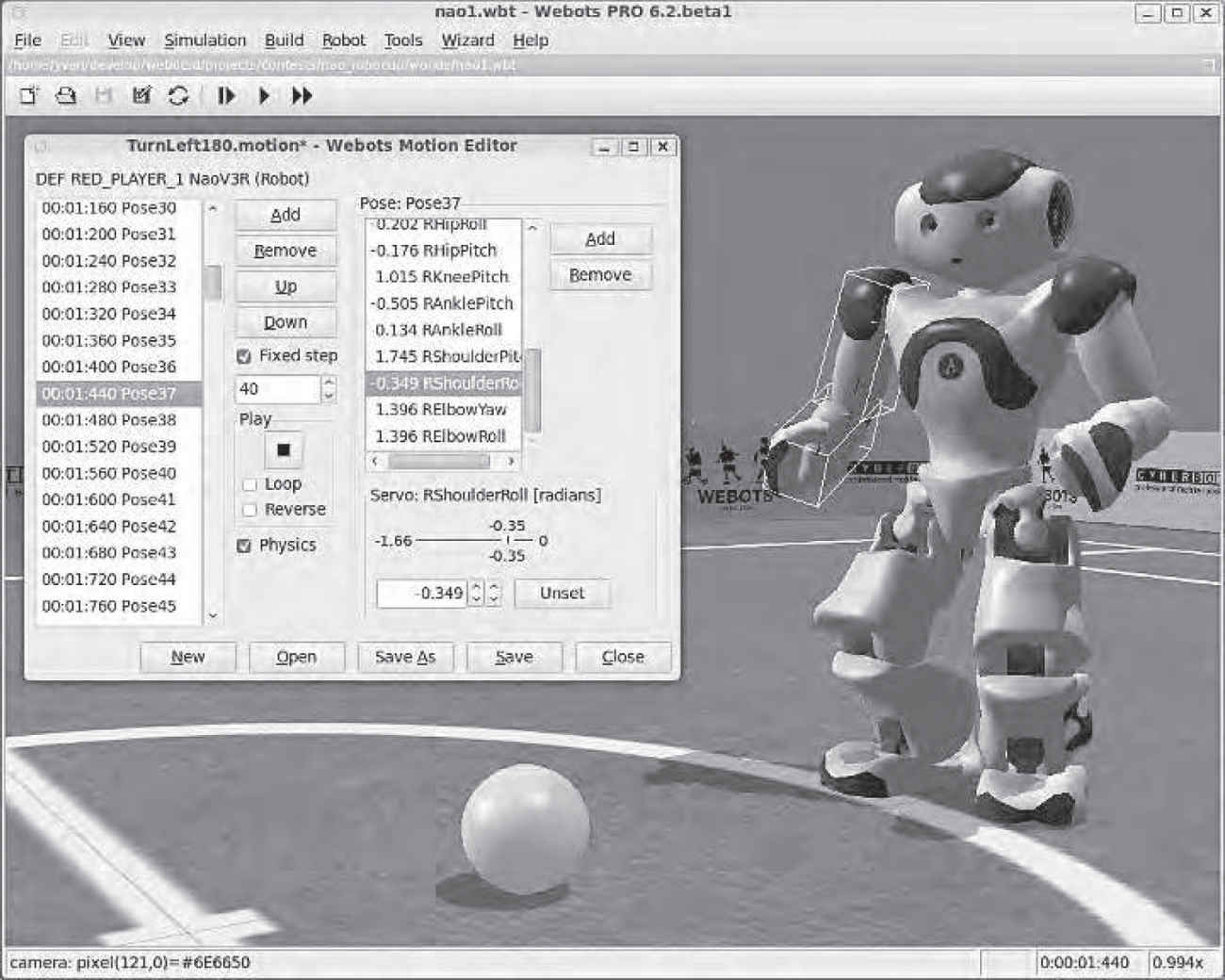This screenshot has height=980, width=1225.
Task: Open the Help menu
Action: point(531,41)
